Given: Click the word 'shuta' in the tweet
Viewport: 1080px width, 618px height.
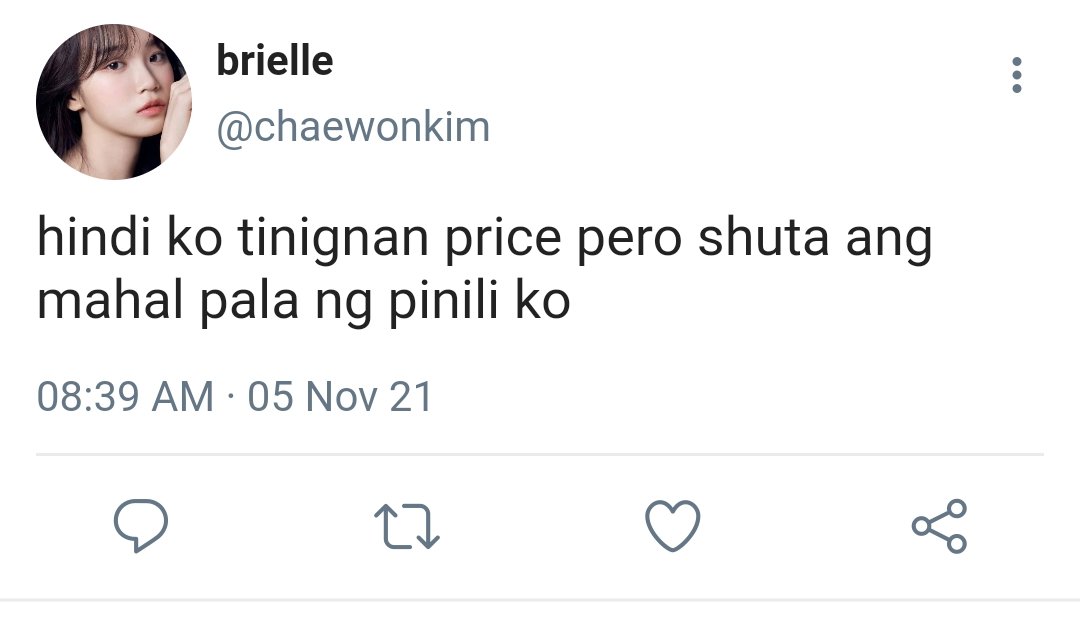Looking at the screenshot, I should click(x=763, y=238).
